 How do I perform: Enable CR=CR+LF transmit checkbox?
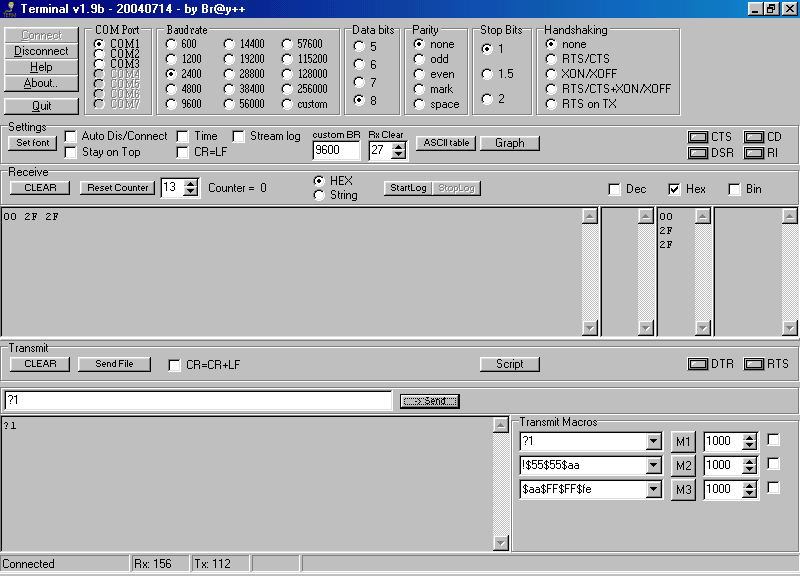coord(174,365)
